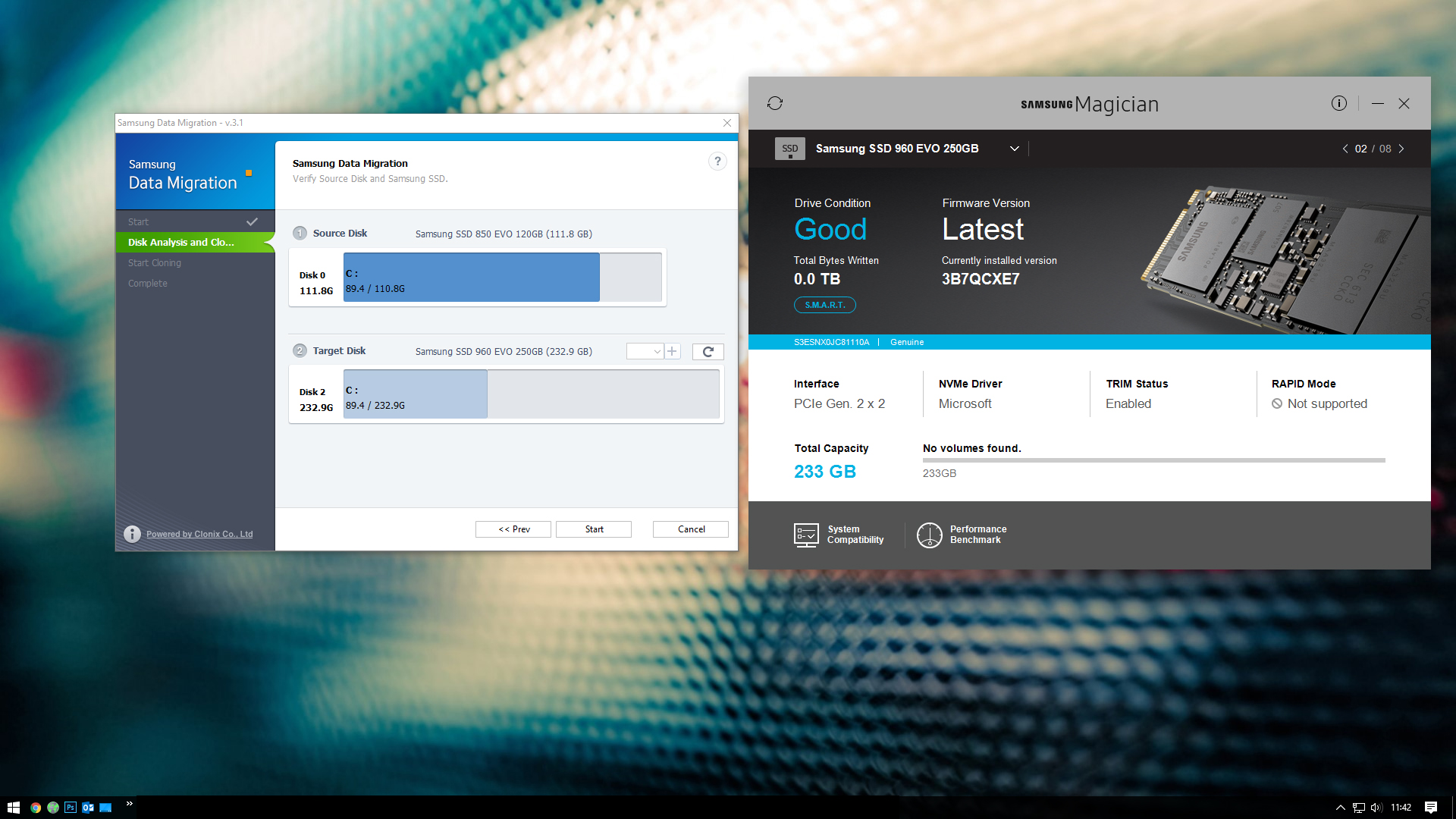The image size is (1456, 819).
Task: Follow the Powered by Clonix link
Action: 199,535
